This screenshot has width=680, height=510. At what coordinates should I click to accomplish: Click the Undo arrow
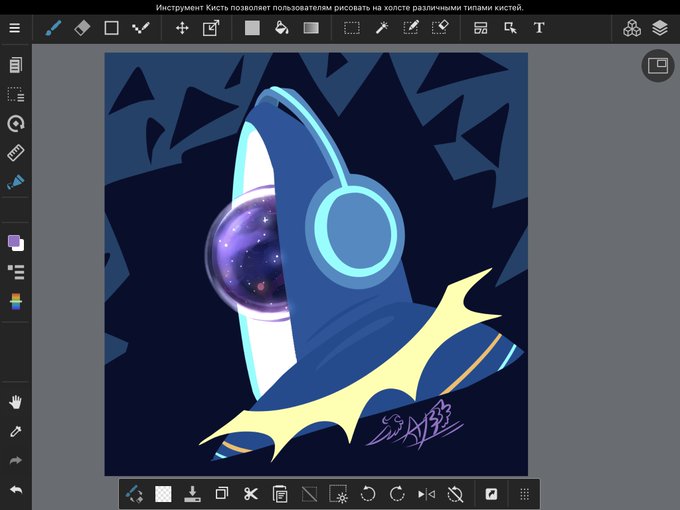point(16,490)
